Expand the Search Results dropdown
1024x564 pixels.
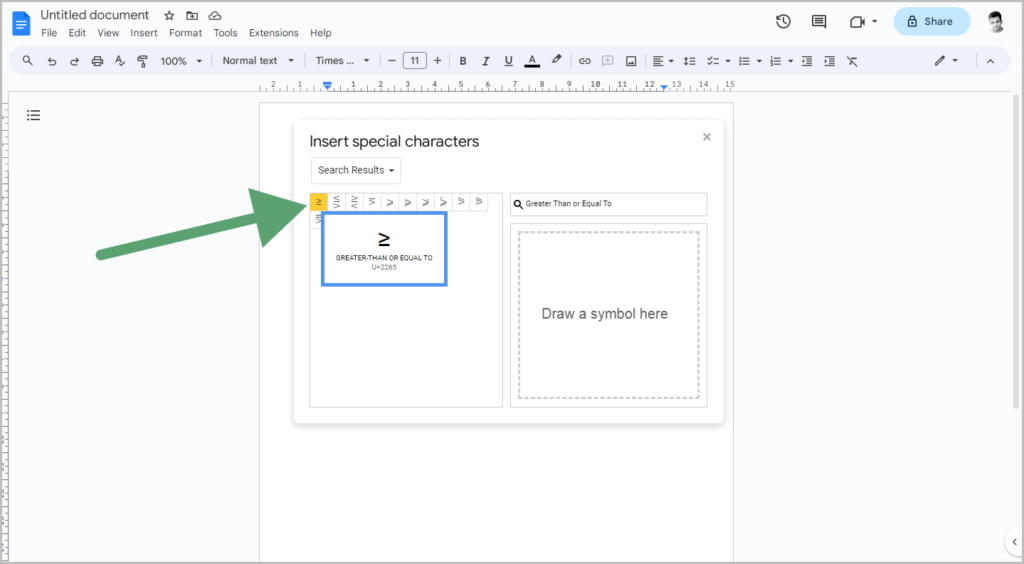pyautogui.click(x=356, y=170)
